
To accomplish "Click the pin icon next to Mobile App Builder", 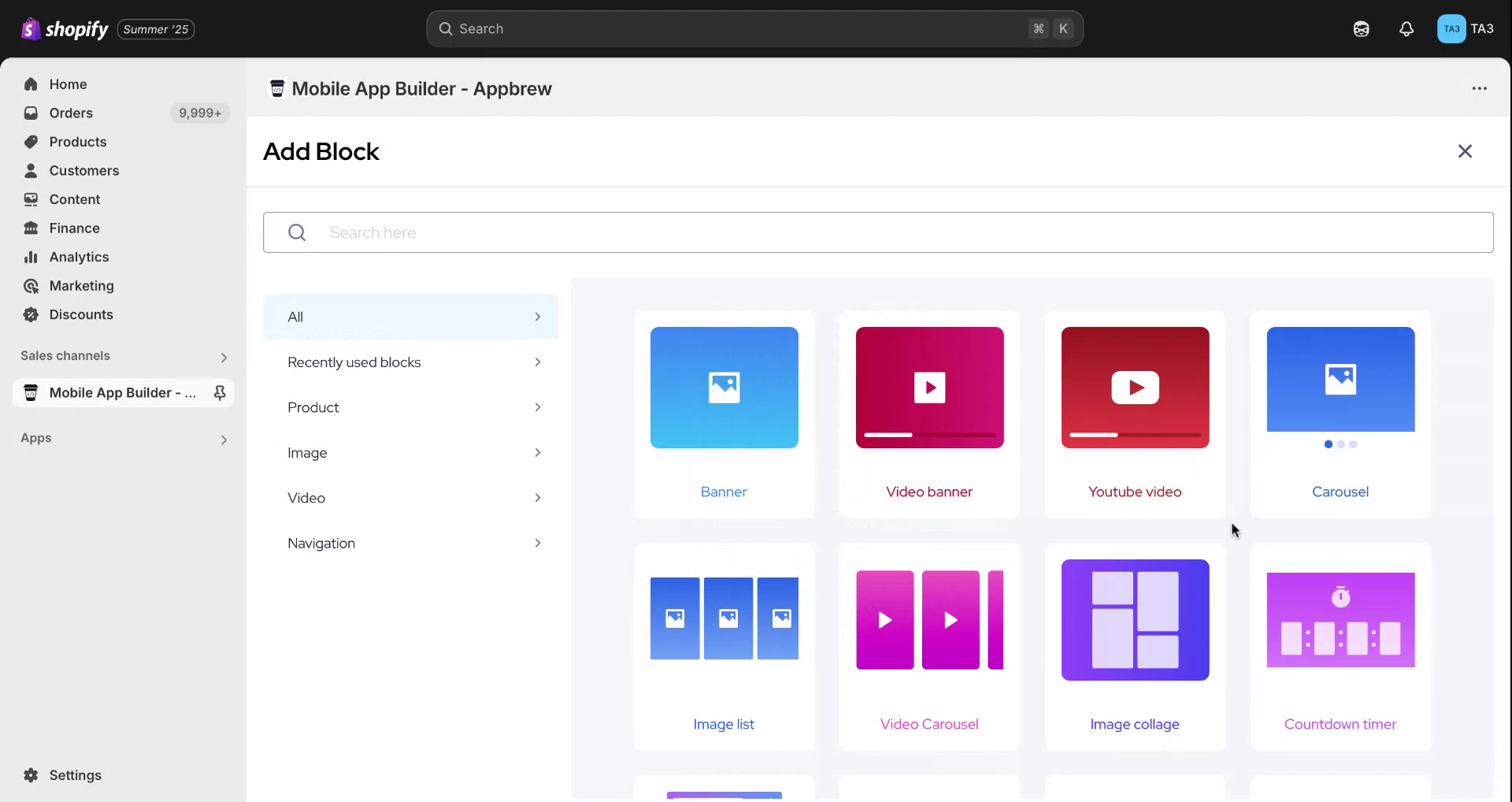I will tap(220, 392).
